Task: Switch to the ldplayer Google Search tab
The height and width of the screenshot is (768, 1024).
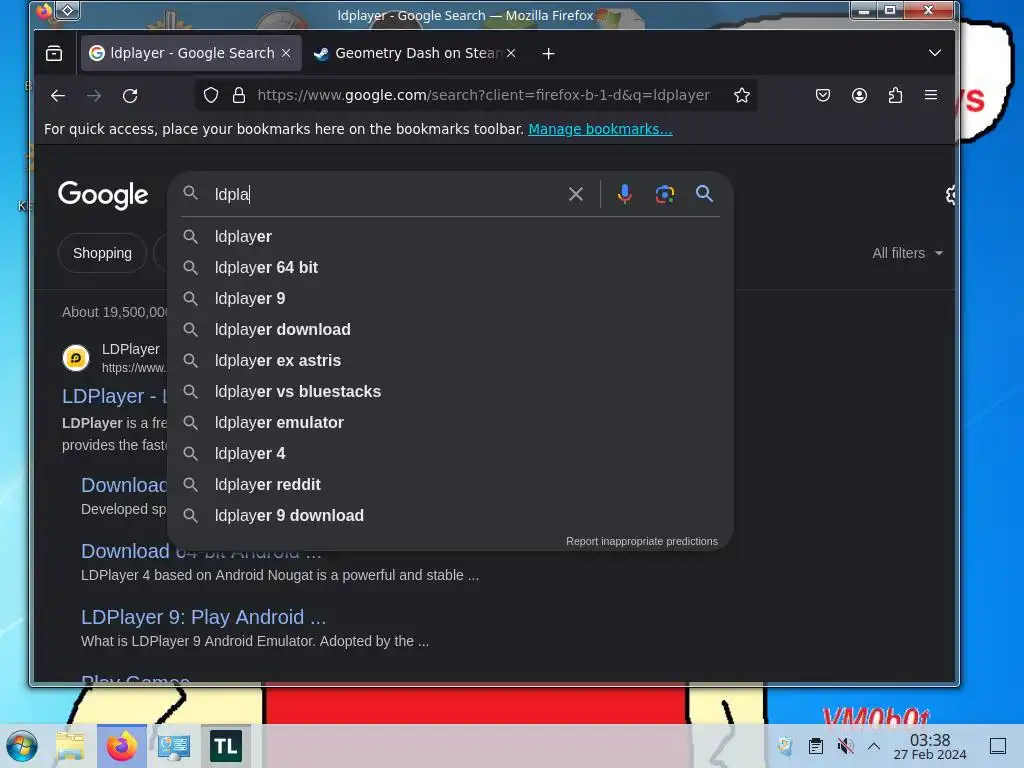Action: coord(191,53)
